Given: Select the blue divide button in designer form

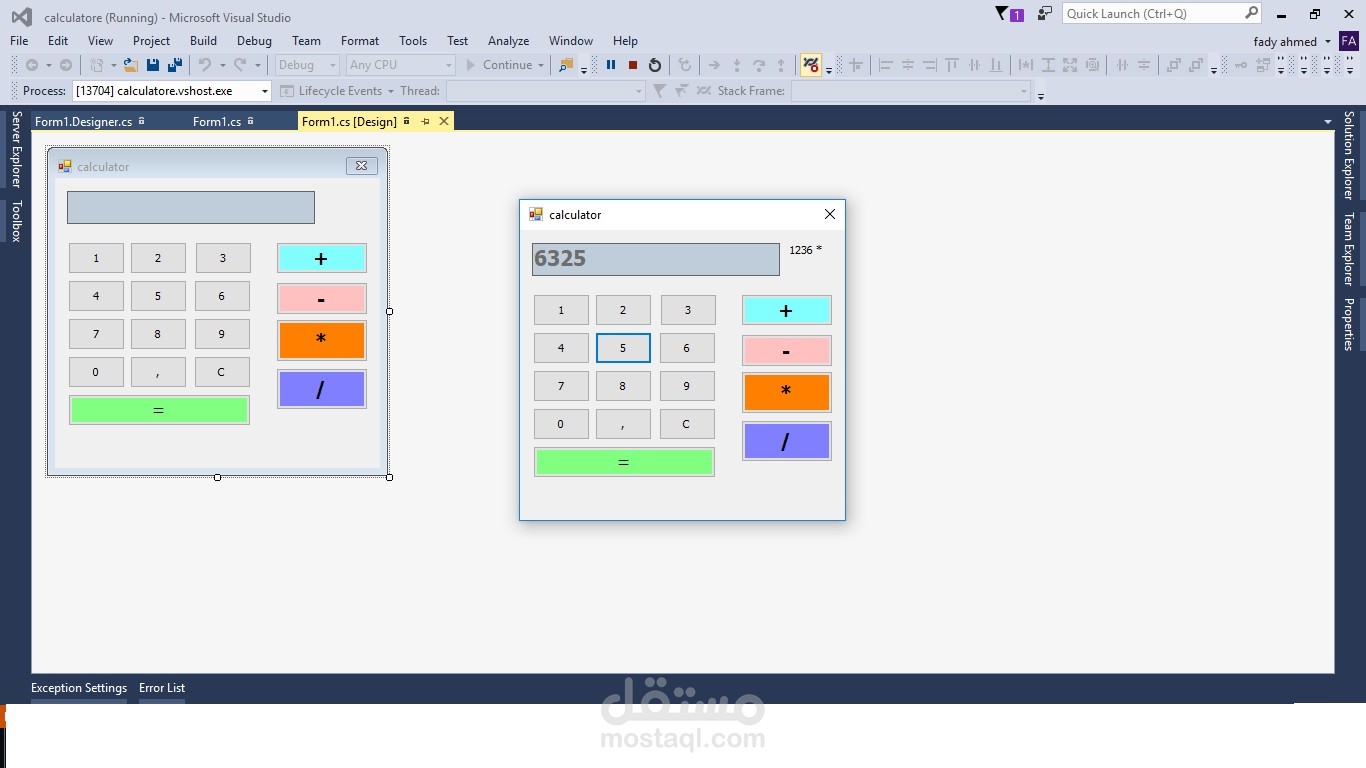Looking at the screenshot, I should click(321, 389).
